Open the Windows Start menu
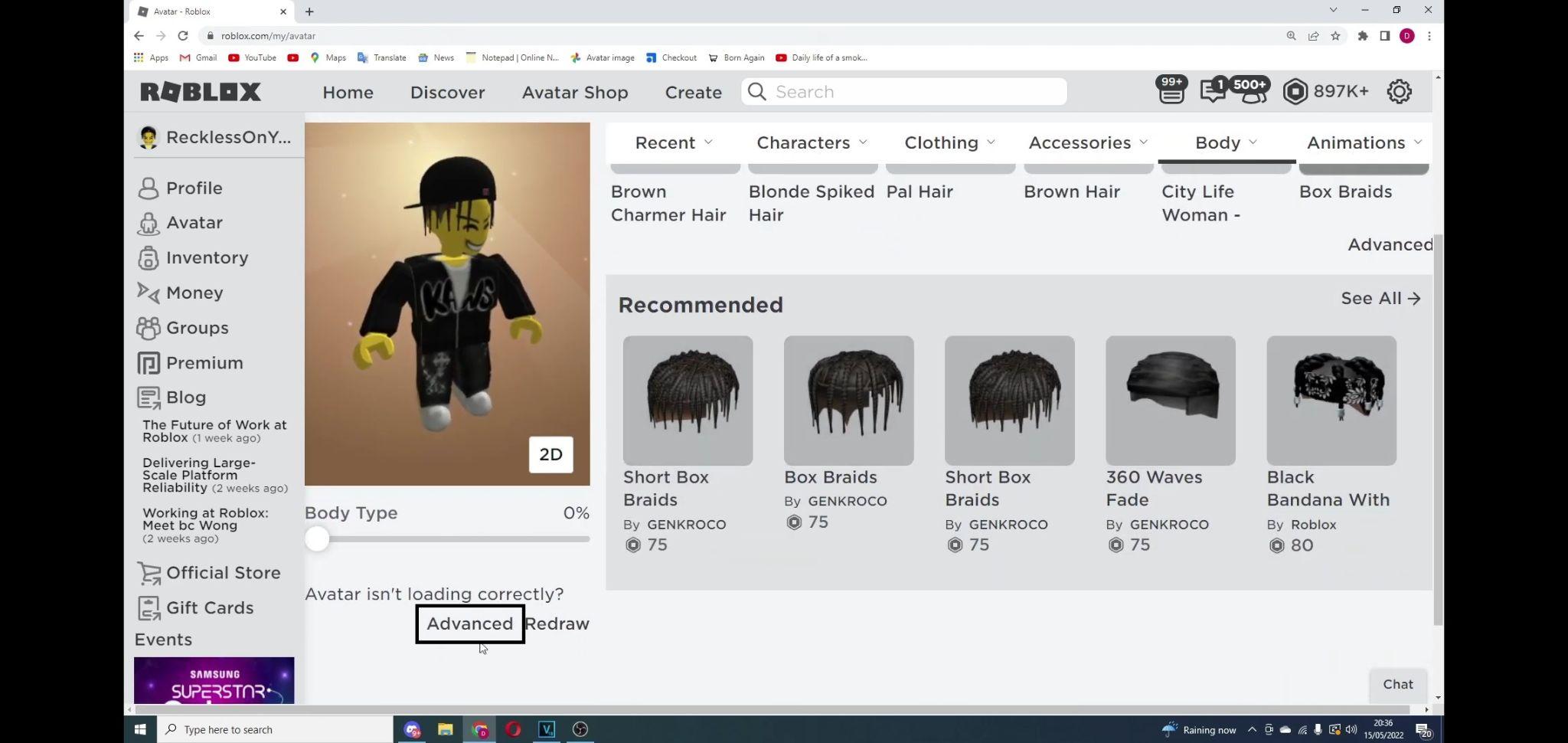 (x=140, y=729)
